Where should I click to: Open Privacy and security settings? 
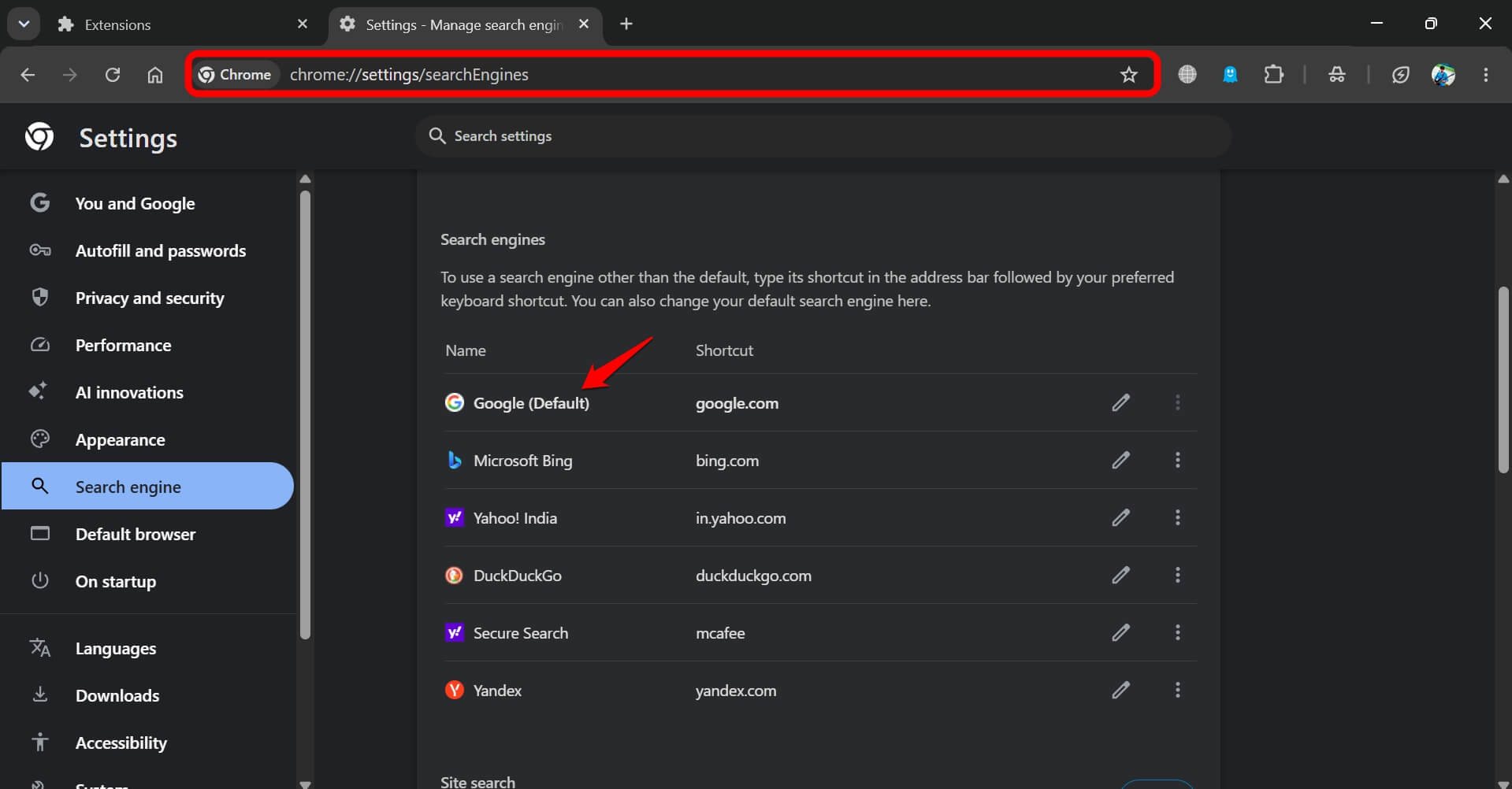[147, 298]
